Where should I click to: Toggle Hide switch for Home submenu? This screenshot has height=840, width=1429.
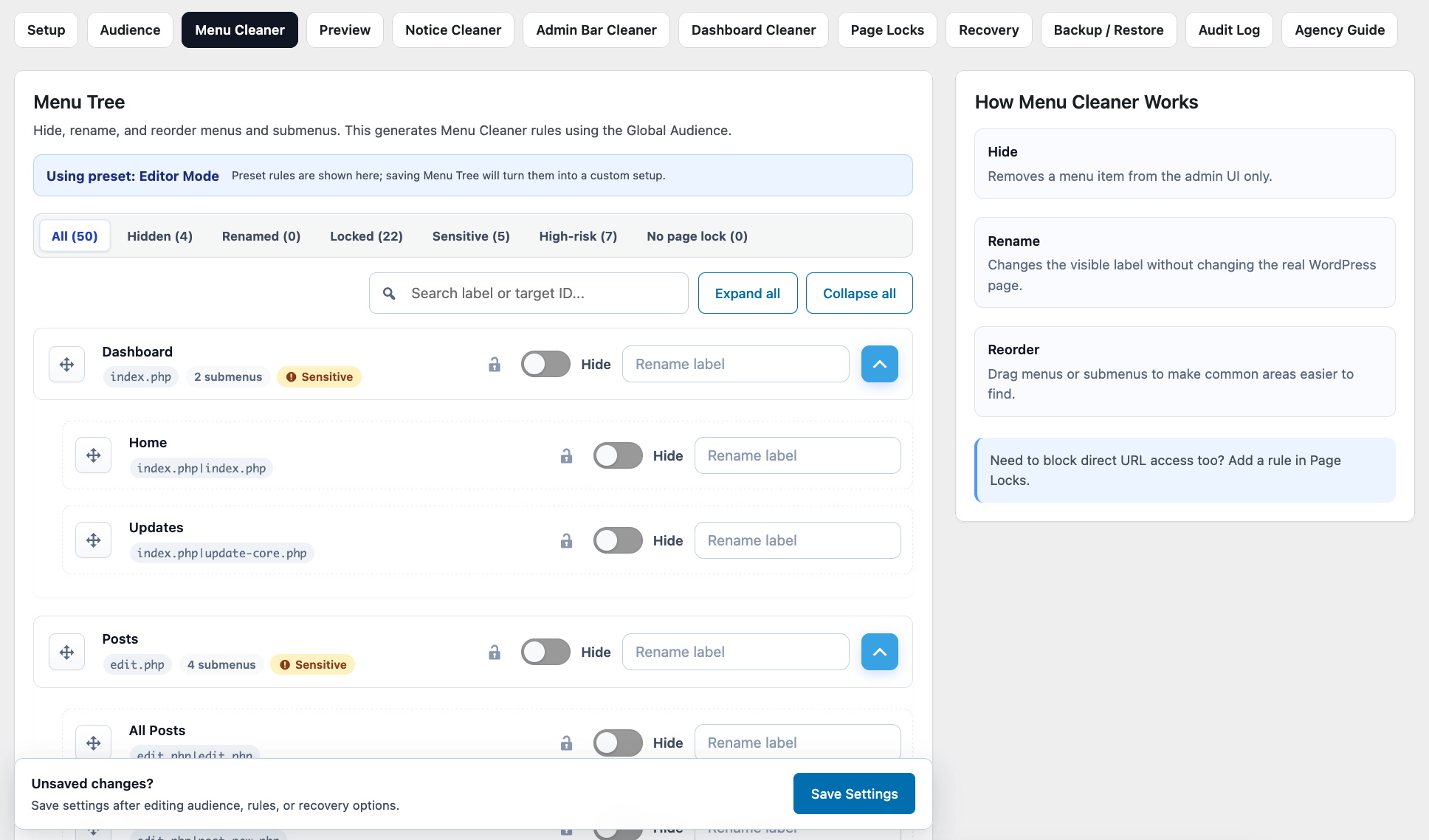(x=618, y=455)
